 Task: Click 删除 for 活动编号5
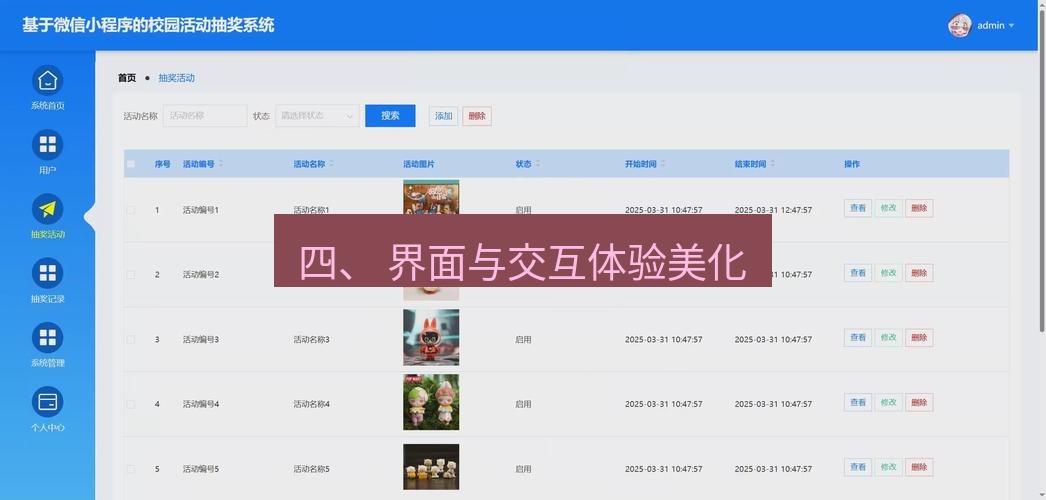(x=919, y=467)
